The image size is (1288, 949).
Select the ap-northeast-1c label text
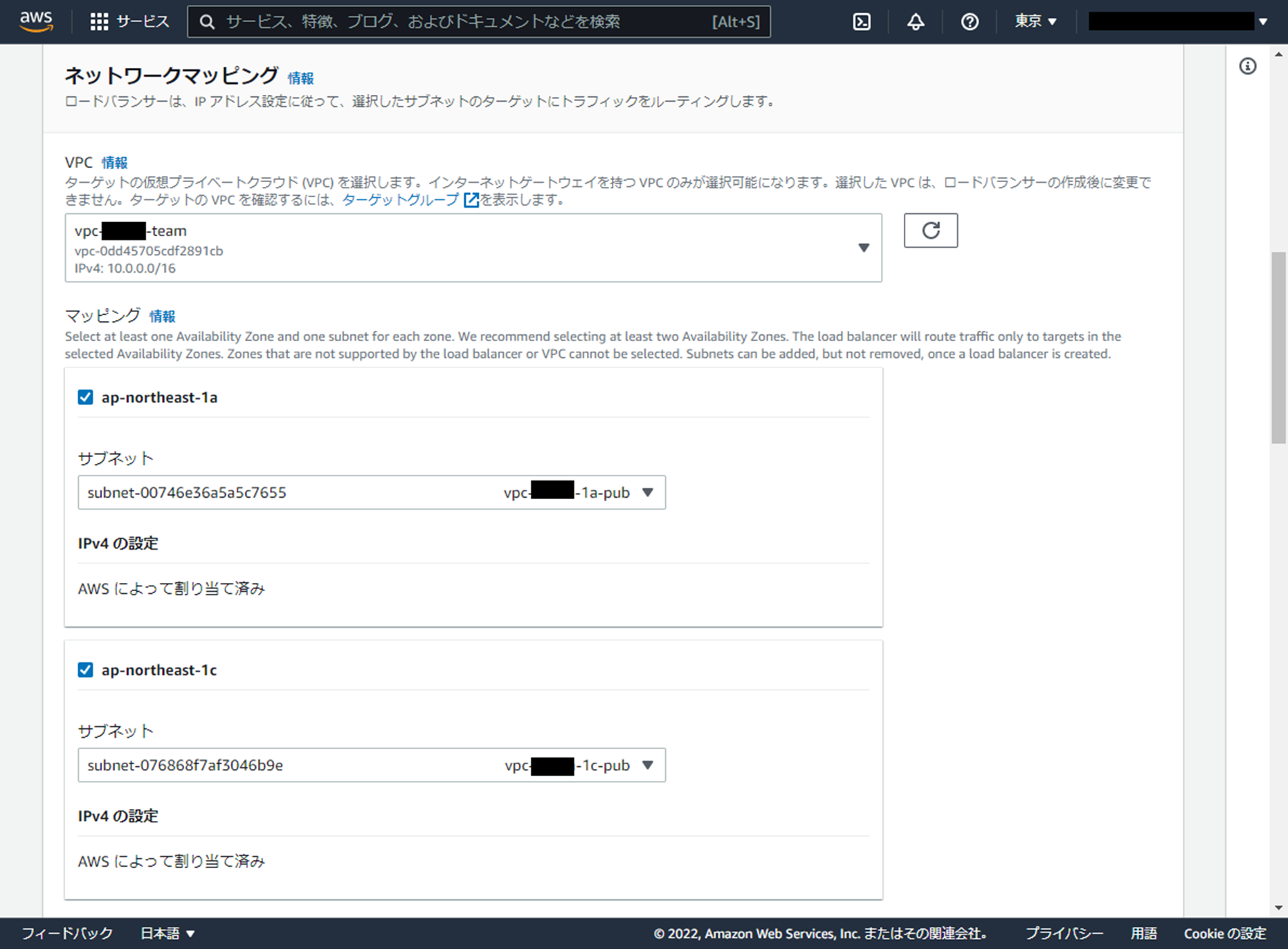pyautogui.click(x=159, y=670)
